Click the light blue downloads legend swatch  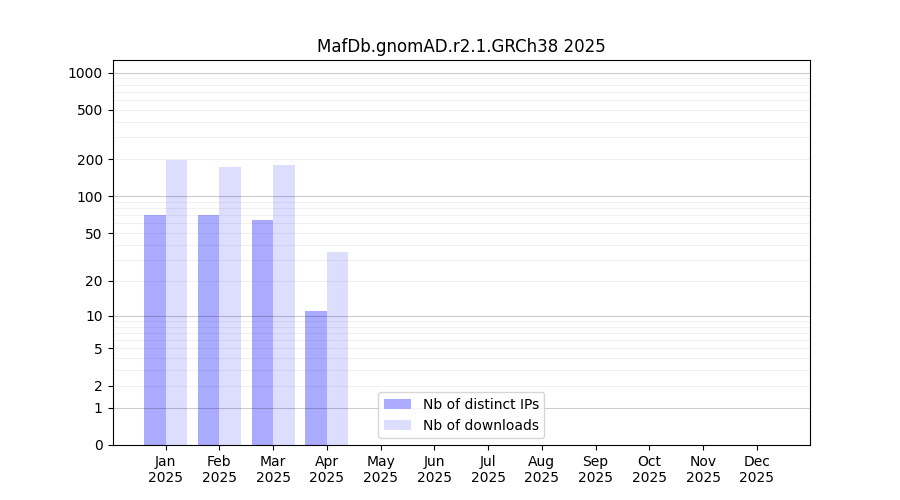(397, 425)
